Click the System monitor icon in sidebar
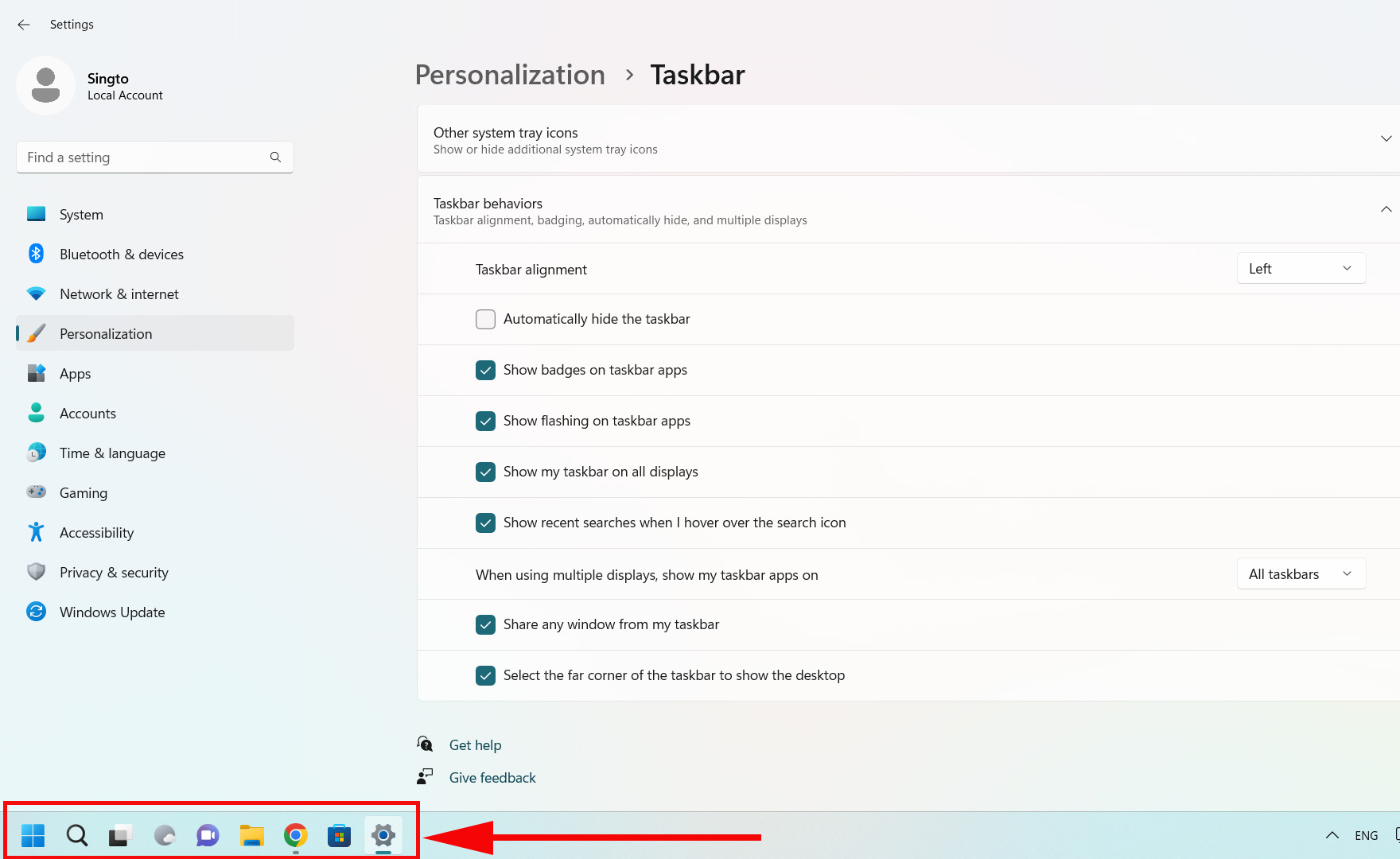Viewport: 1400px width, 859px height. 36,214
